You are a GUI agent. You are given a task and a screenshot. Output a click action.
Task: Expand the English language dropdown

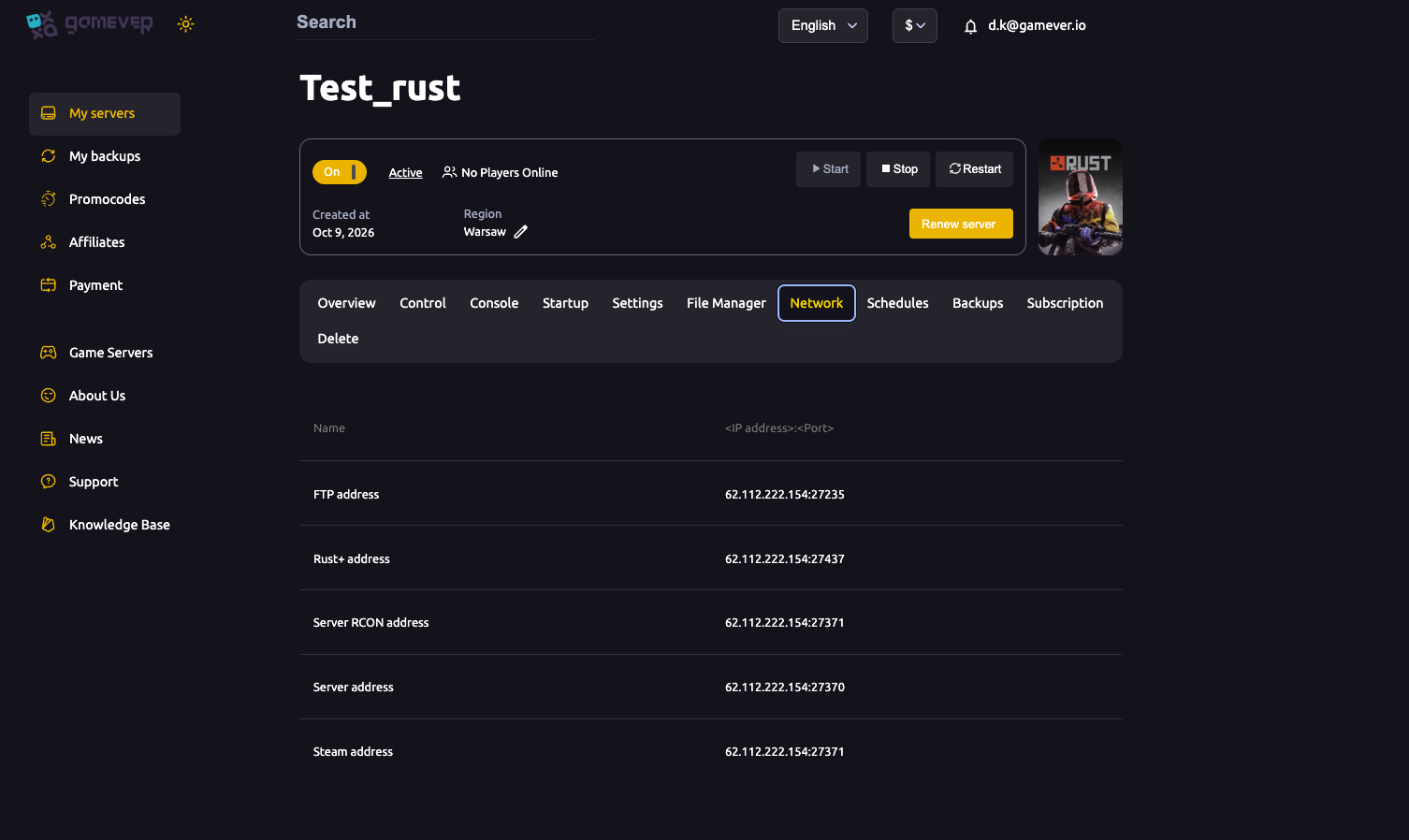coord(823,26)
